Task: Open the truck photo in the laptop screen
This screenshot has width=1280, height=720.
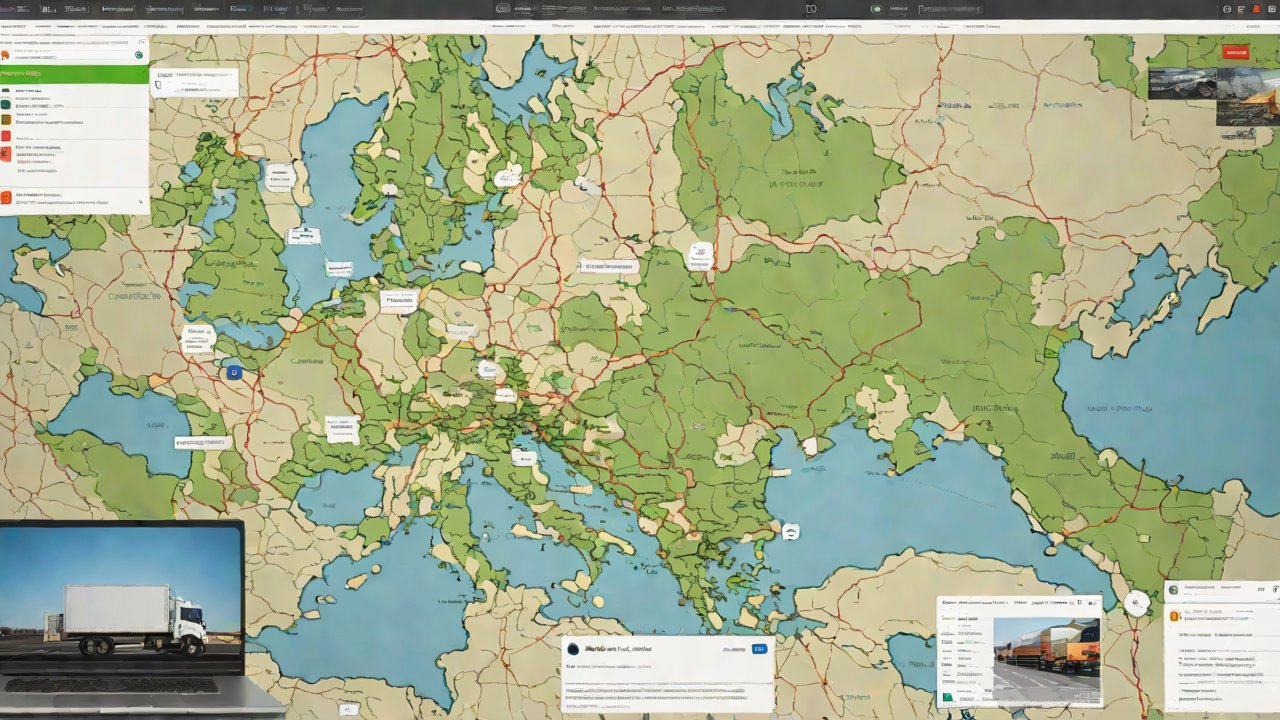Action: coord(120,598)
